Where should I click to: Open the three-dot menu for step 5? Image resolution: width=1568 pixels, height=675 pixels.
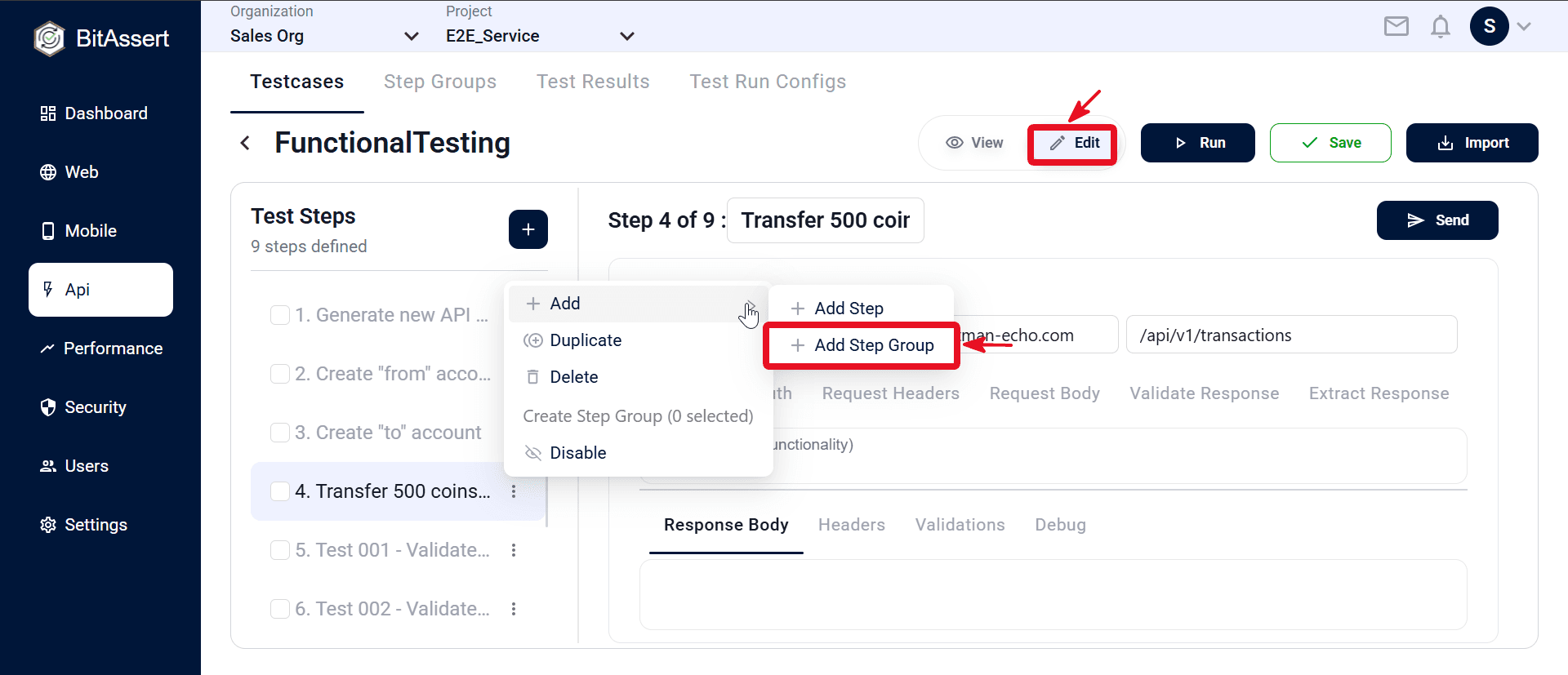point(514,550)
